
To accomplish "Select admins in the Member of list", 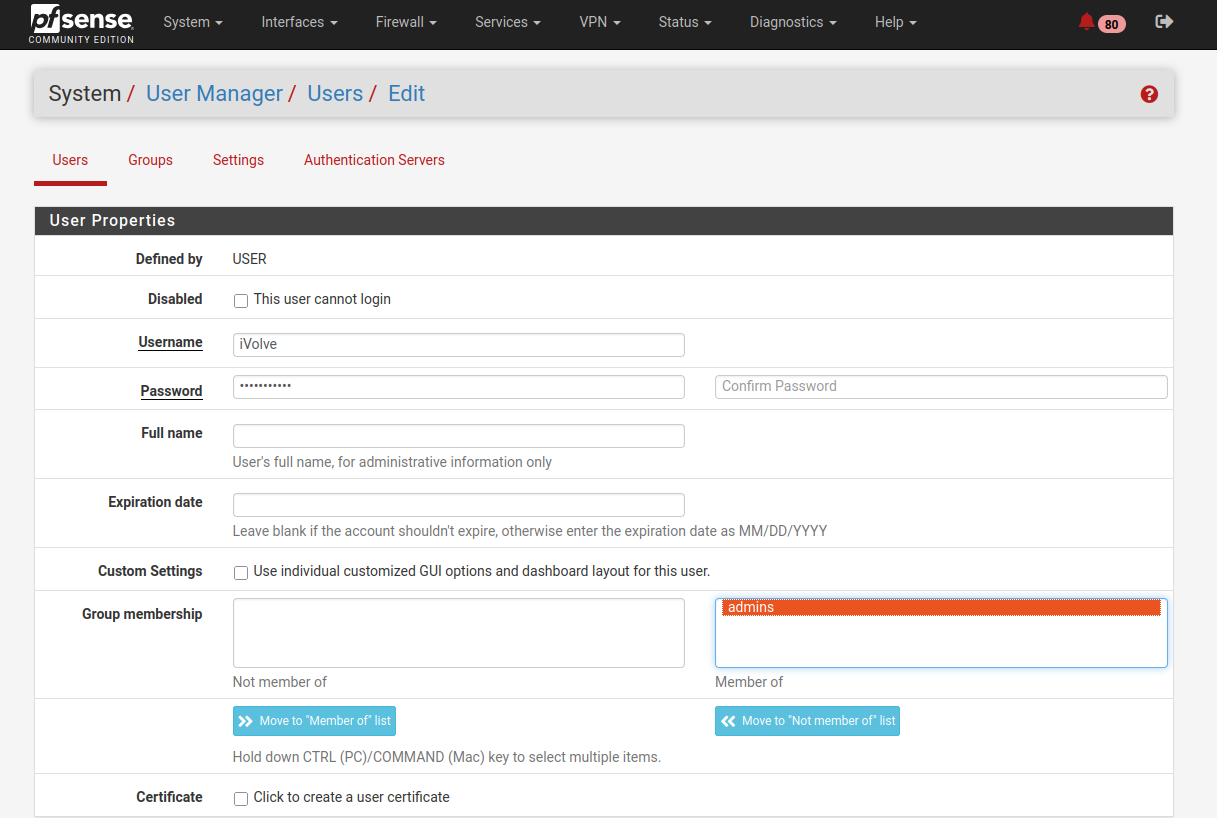I will click(941, 607).
